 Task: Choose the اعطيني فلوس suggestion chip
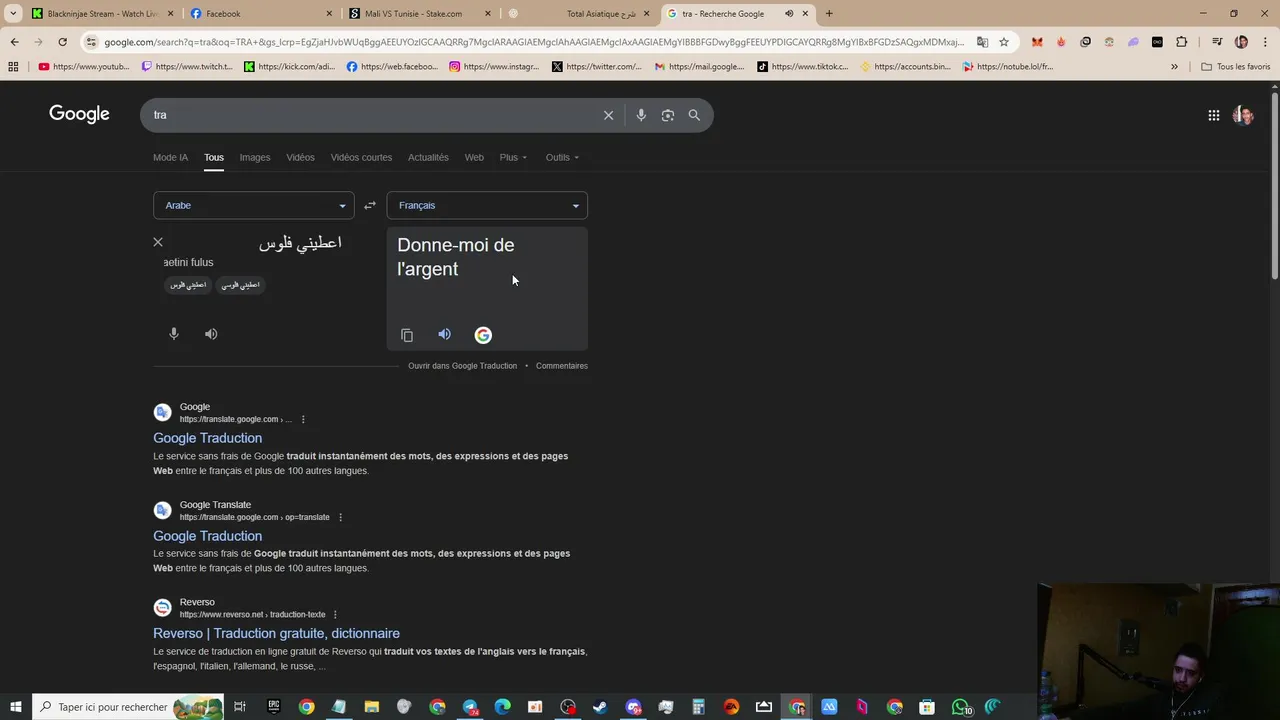(x=187, y=285)
